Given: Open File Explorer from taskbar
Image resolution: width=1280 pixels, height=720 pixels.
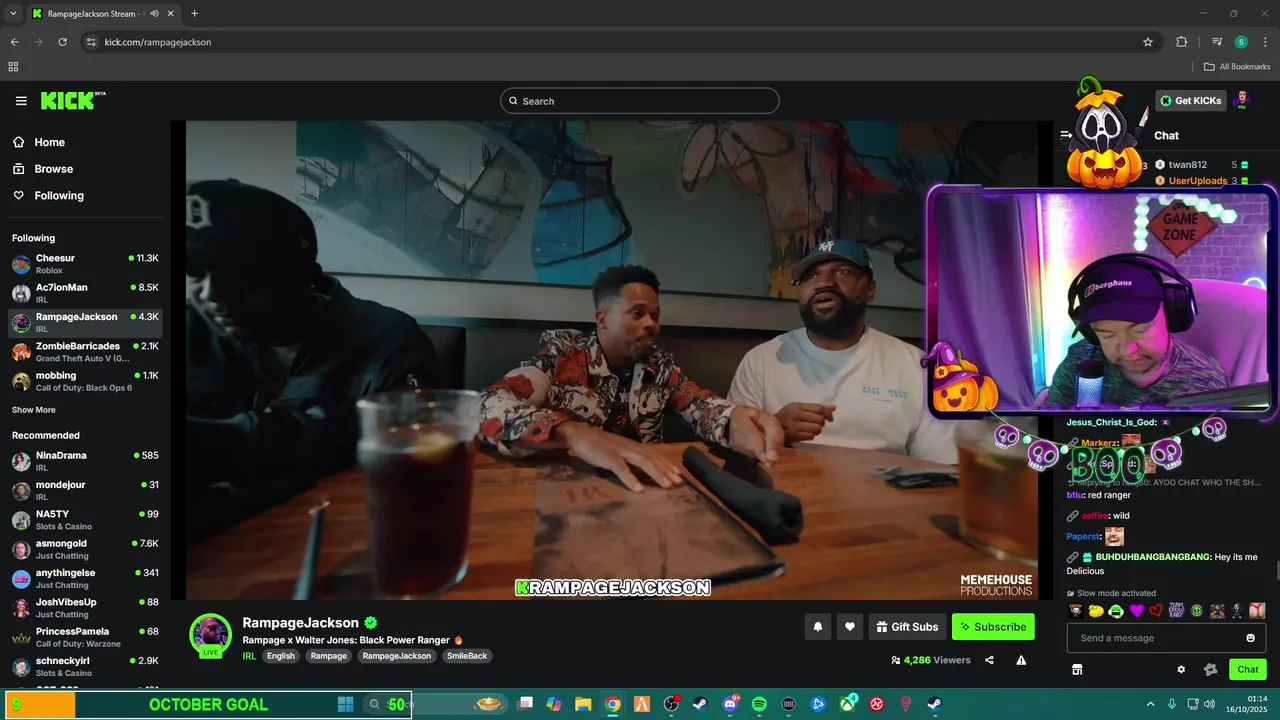Looking at the screenshot, I should coord(583,704).
